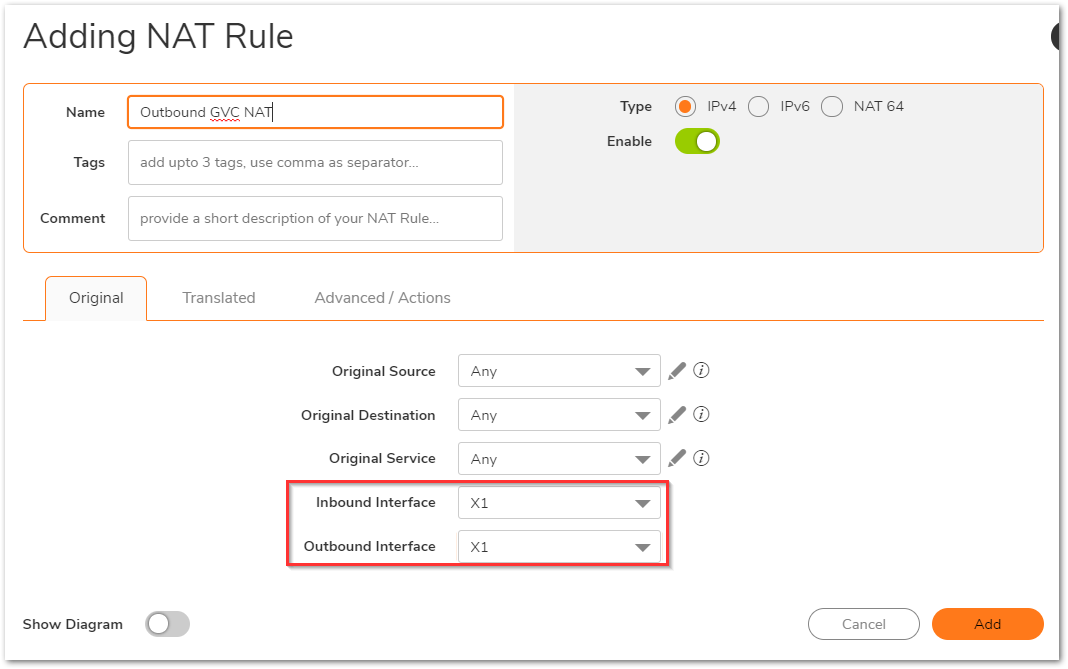Click the Original Destination label
Viewport: 1068px width, 669px height.
click(x=368, y=416)
